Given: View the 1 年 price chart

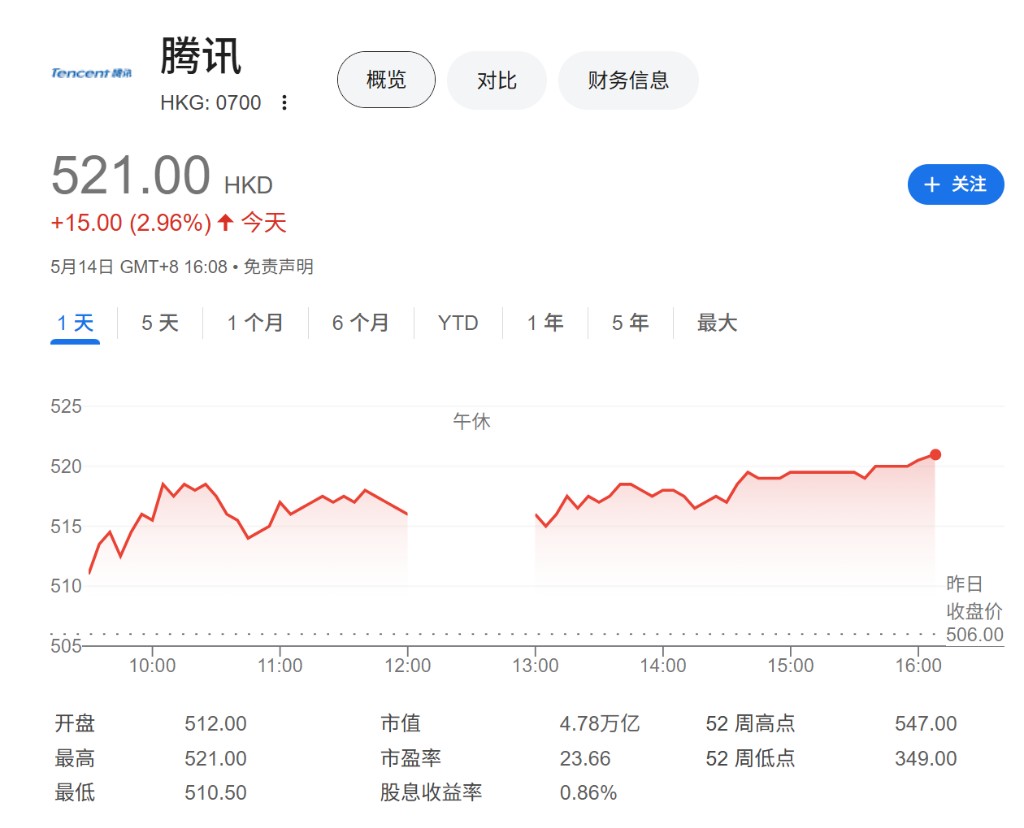Looking at the screenshot, I should pyautogui.click(x=546, y=323).
